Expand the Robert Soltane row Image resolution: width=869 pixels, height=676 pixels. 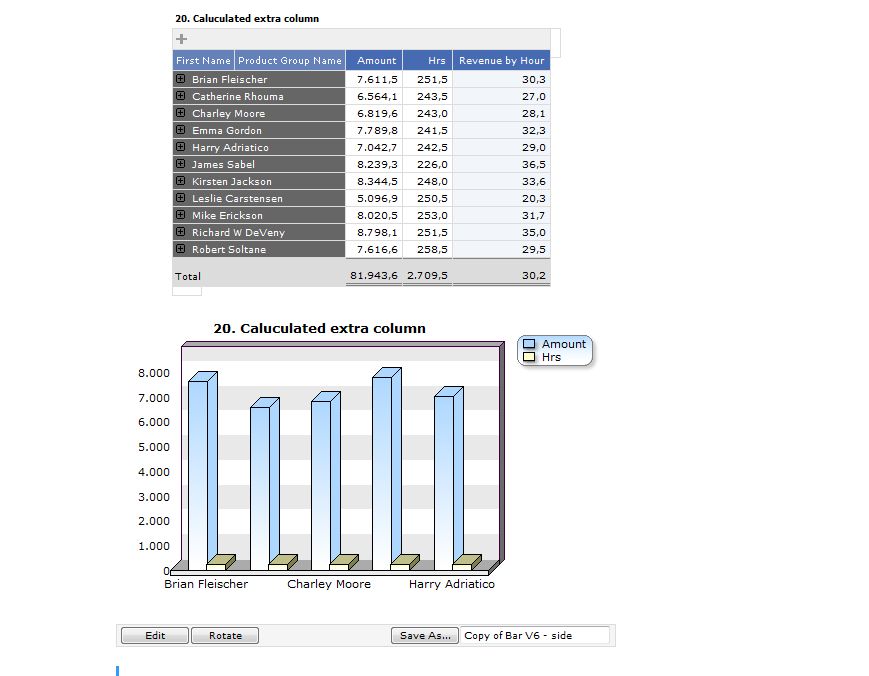[x=181, y=249]
